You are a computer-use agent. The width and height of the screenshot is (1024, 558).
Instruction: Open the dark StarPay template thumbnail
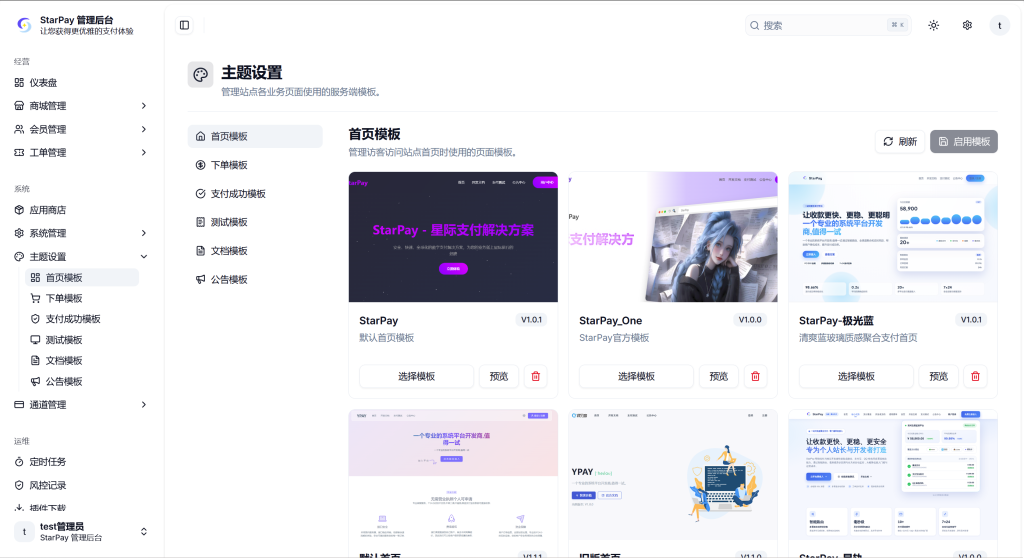tap(453, 237)
